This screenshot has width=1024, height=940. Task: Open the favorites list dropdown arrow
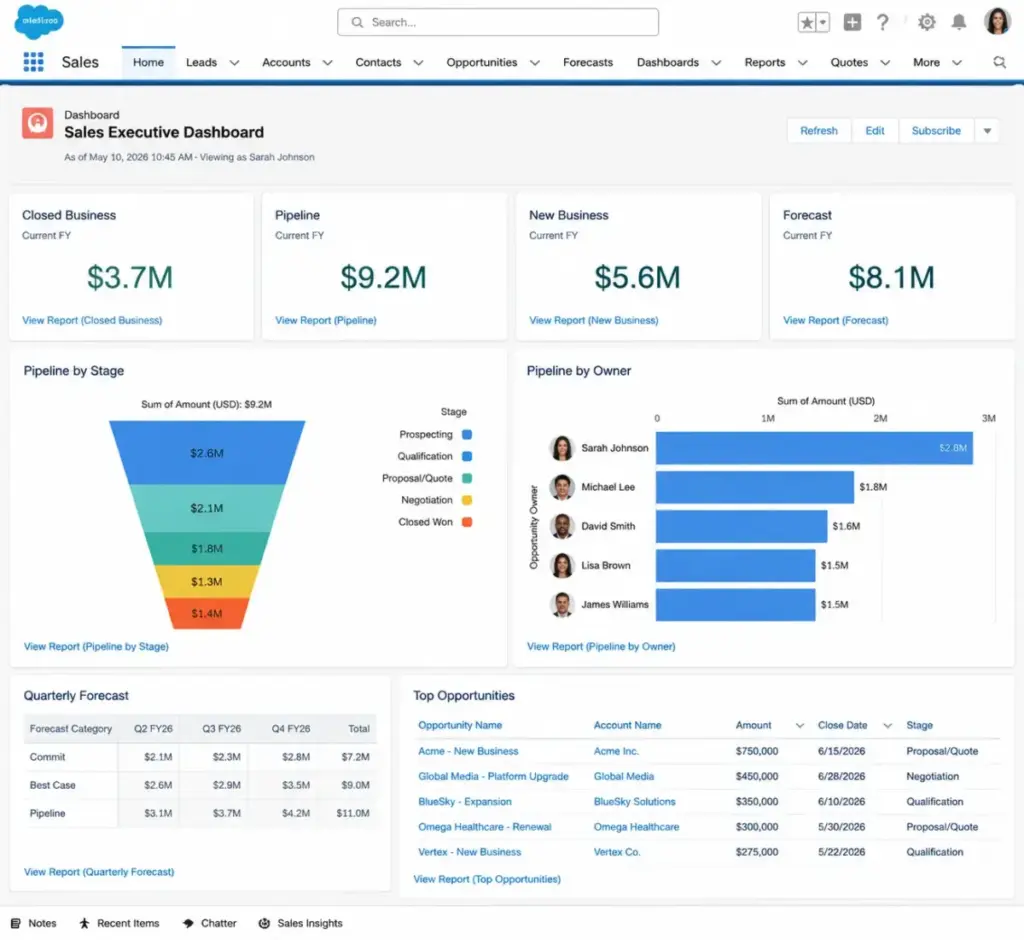tap(823, 23)
